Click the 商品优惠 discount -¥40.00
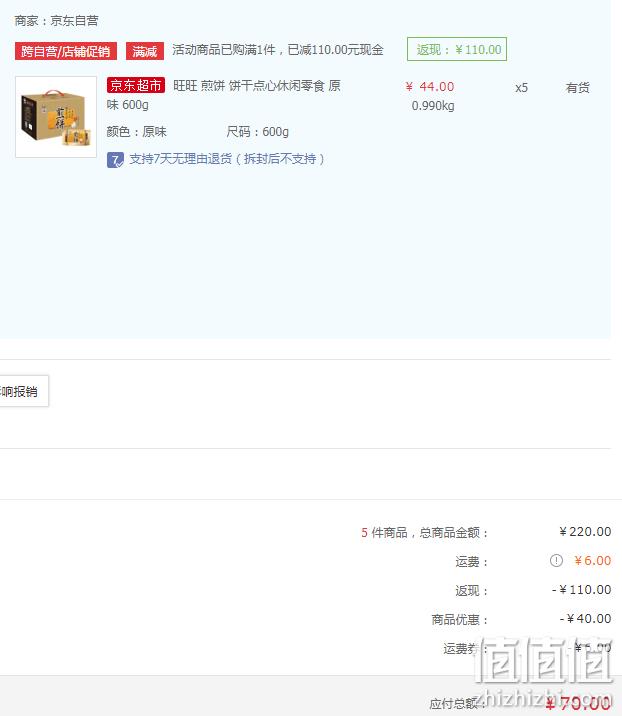The image size is (622, 716). tap(585, 619)
